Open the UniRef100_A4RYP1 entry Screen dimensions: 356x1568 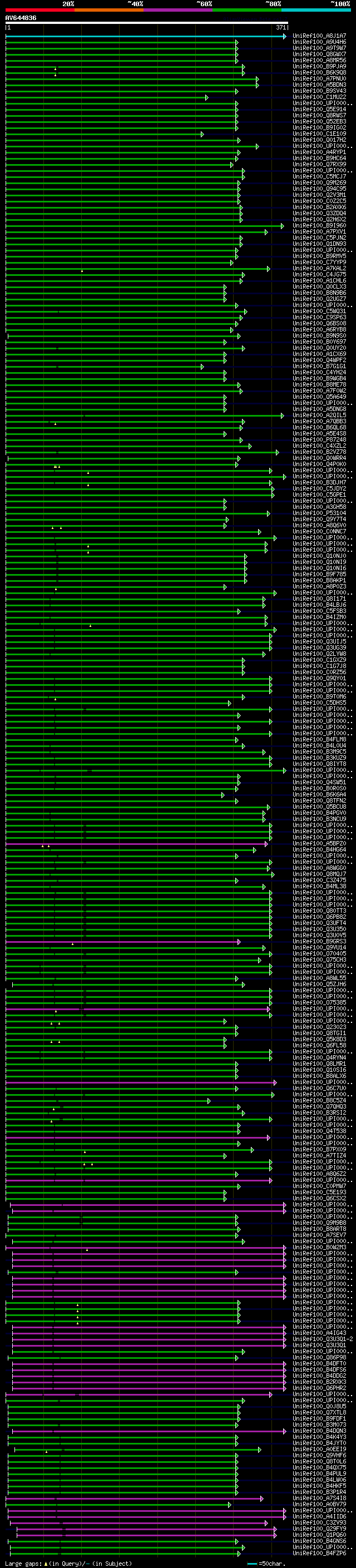click(x=319, y=152)
